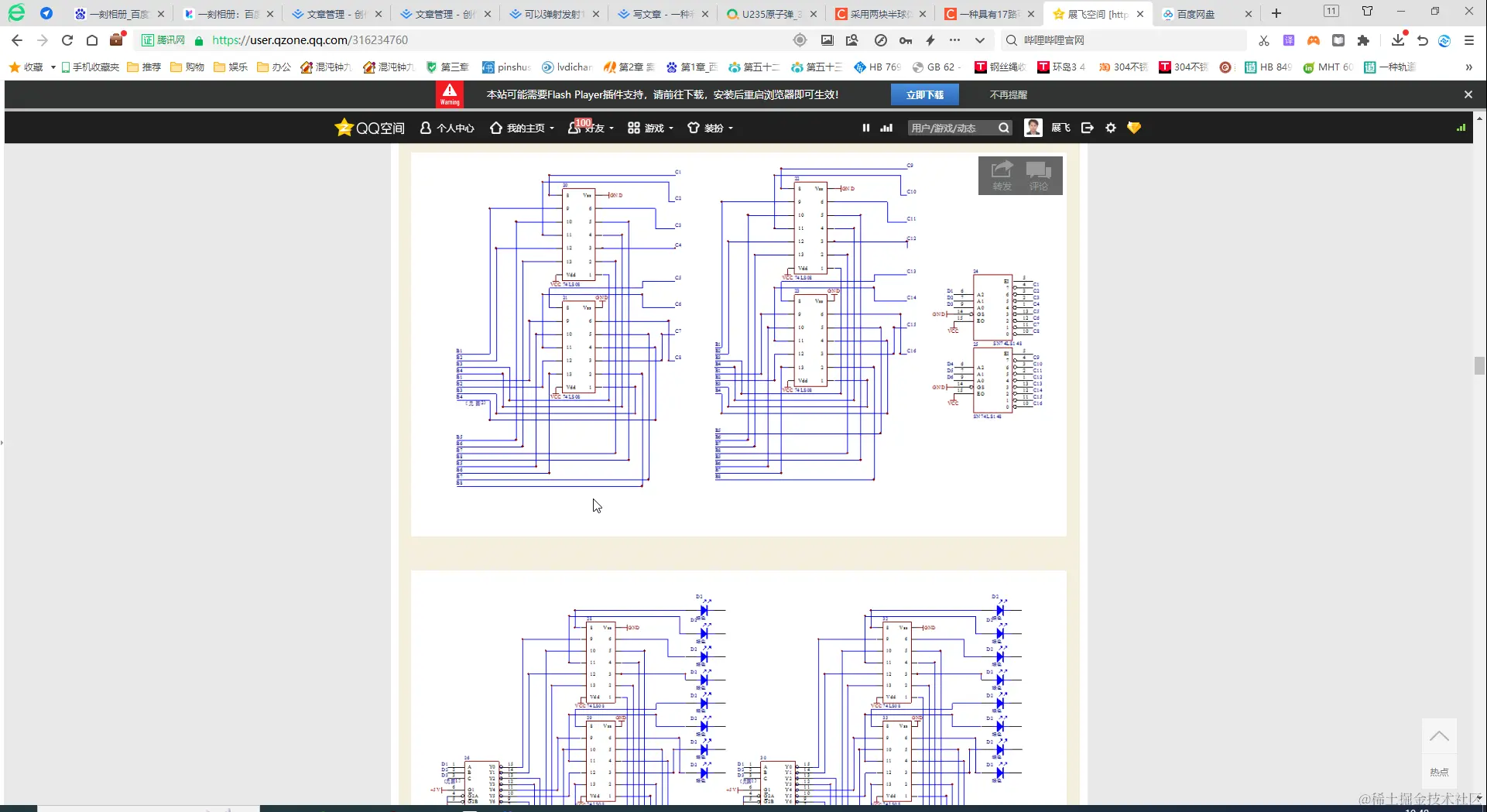Click the address bar URL
1487x812 pixels.
(x=310, y=40)
